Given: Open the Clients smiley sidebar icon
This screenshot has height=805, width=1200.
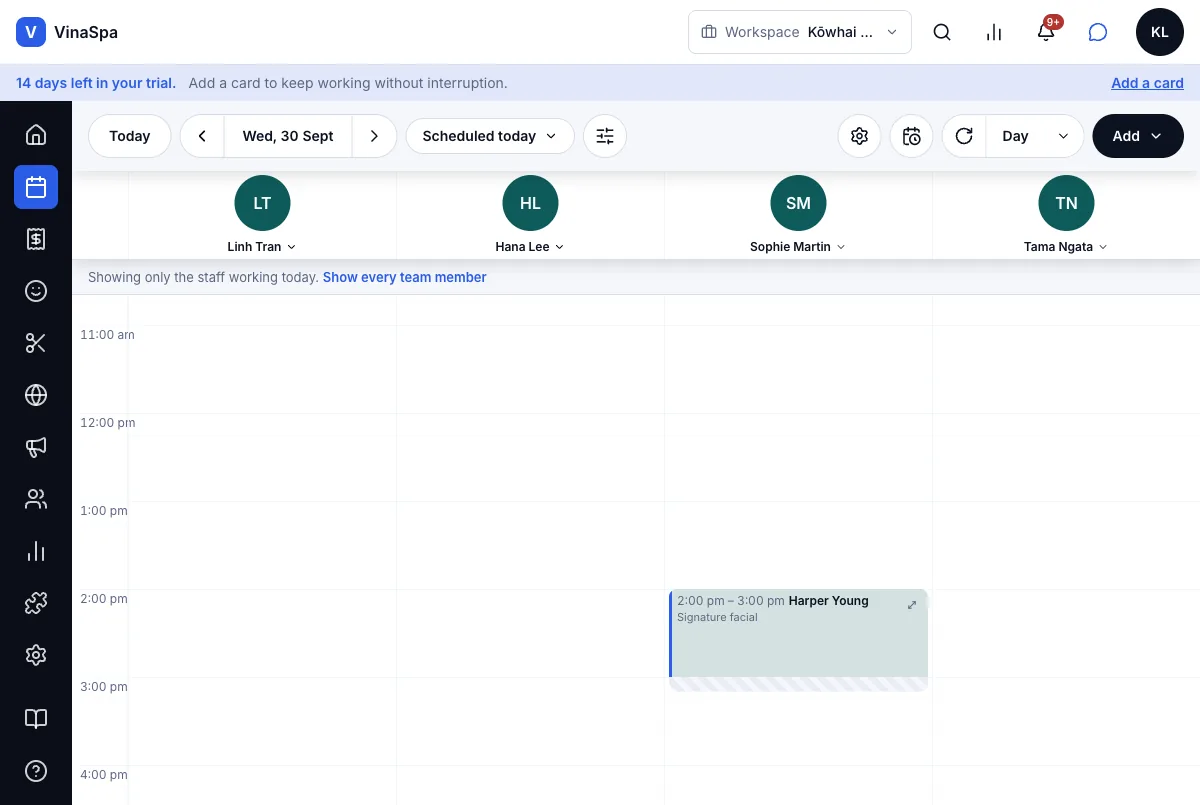Looking at the screenshot, I should click(x=36, y=291).
